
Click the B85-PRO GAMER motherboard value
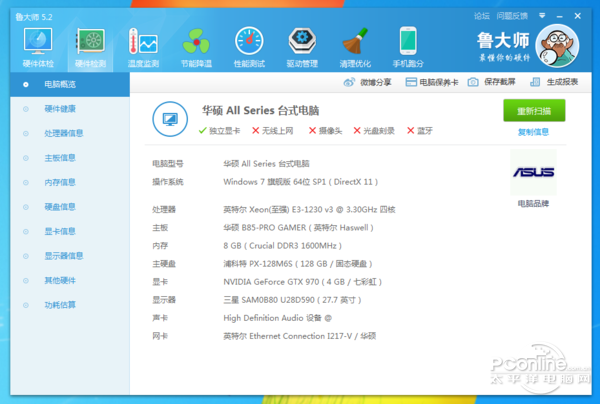click(x=298, y=228)
